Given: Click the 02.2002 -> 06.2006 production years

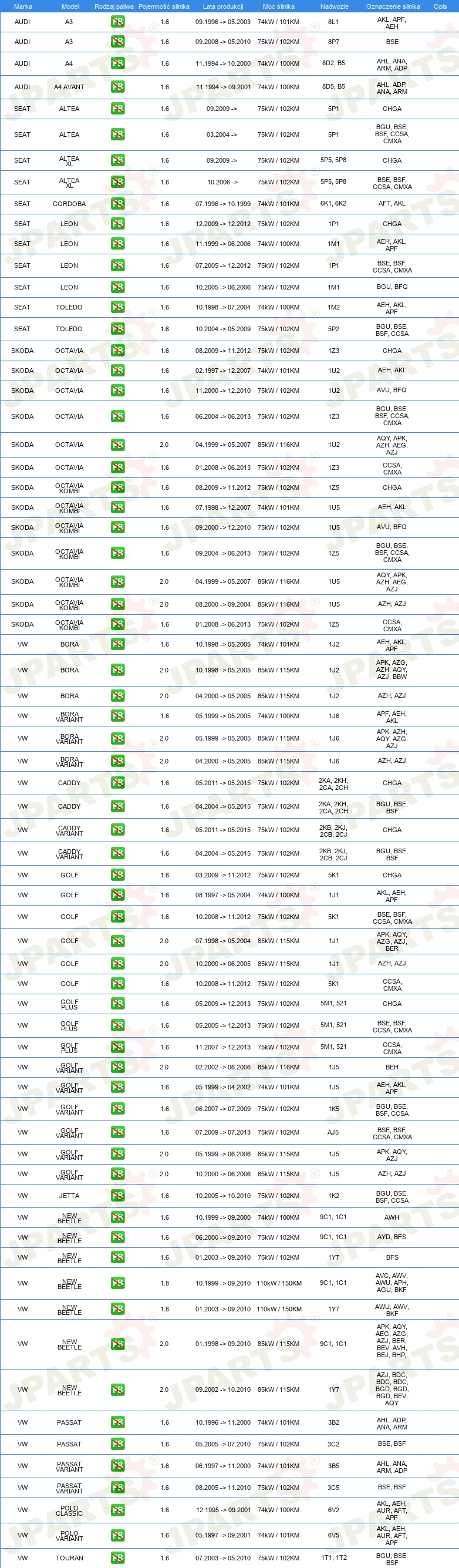Looking at the screenshot, I should point(223,1068).
